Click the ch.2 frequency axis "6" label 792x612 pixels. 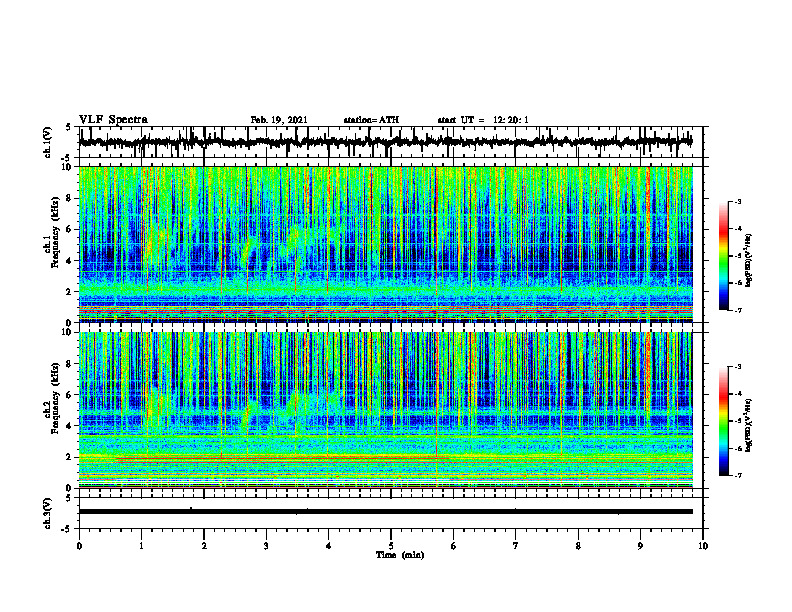point(70,395)
